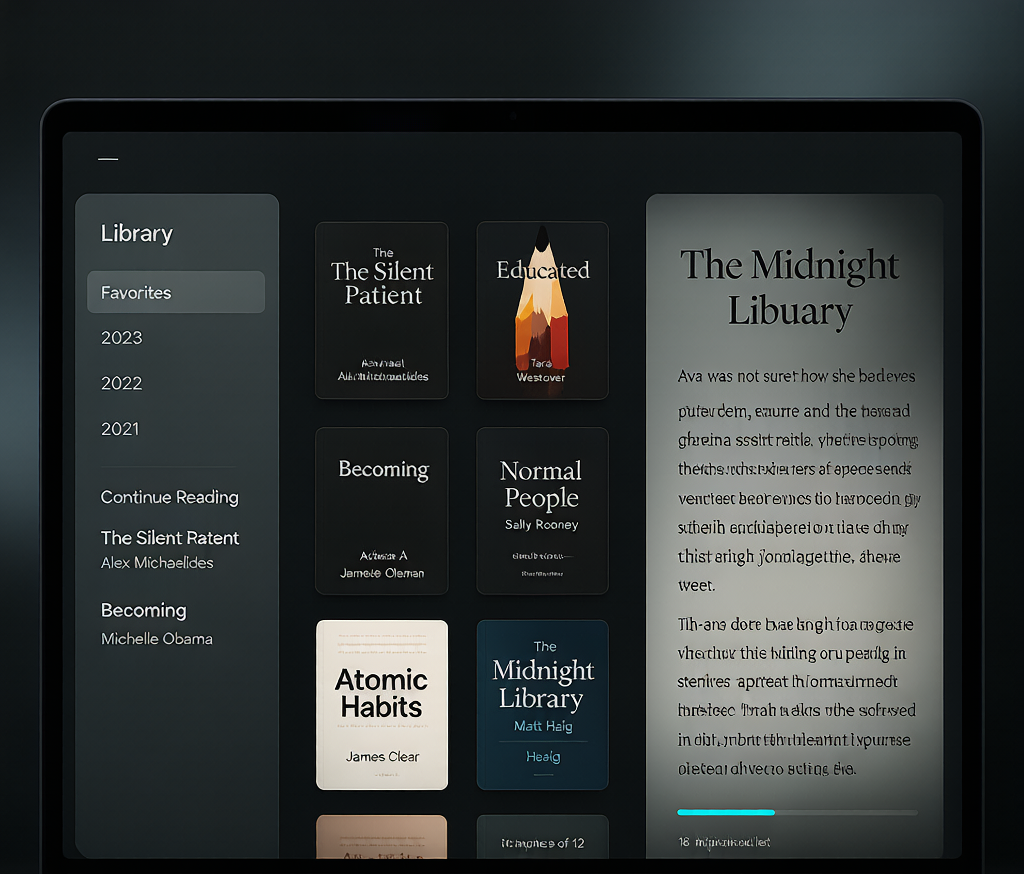Select the Favorites category in Library sidebar
Viewport: 1024px width, 874px height.
coord(176,292)
